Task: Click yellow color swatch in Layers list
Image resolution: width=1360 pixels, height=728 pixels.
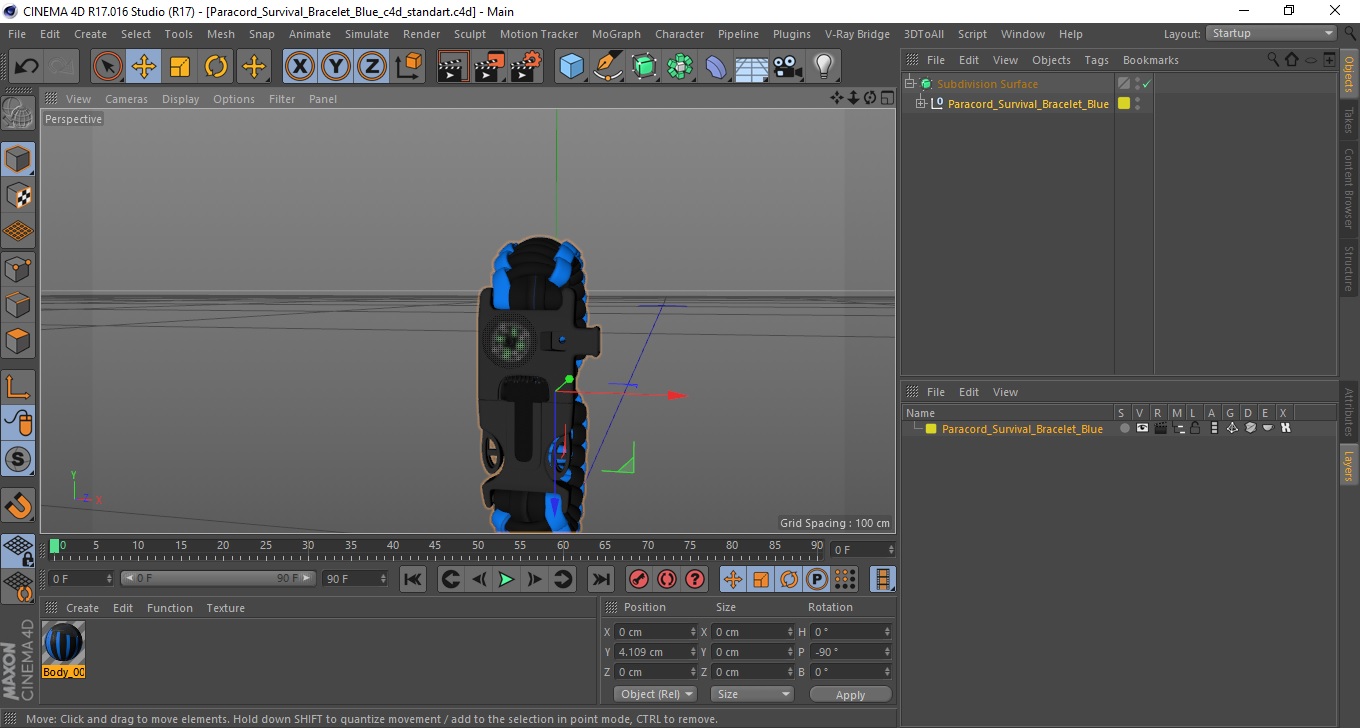Action: click(x=931, y=429)
